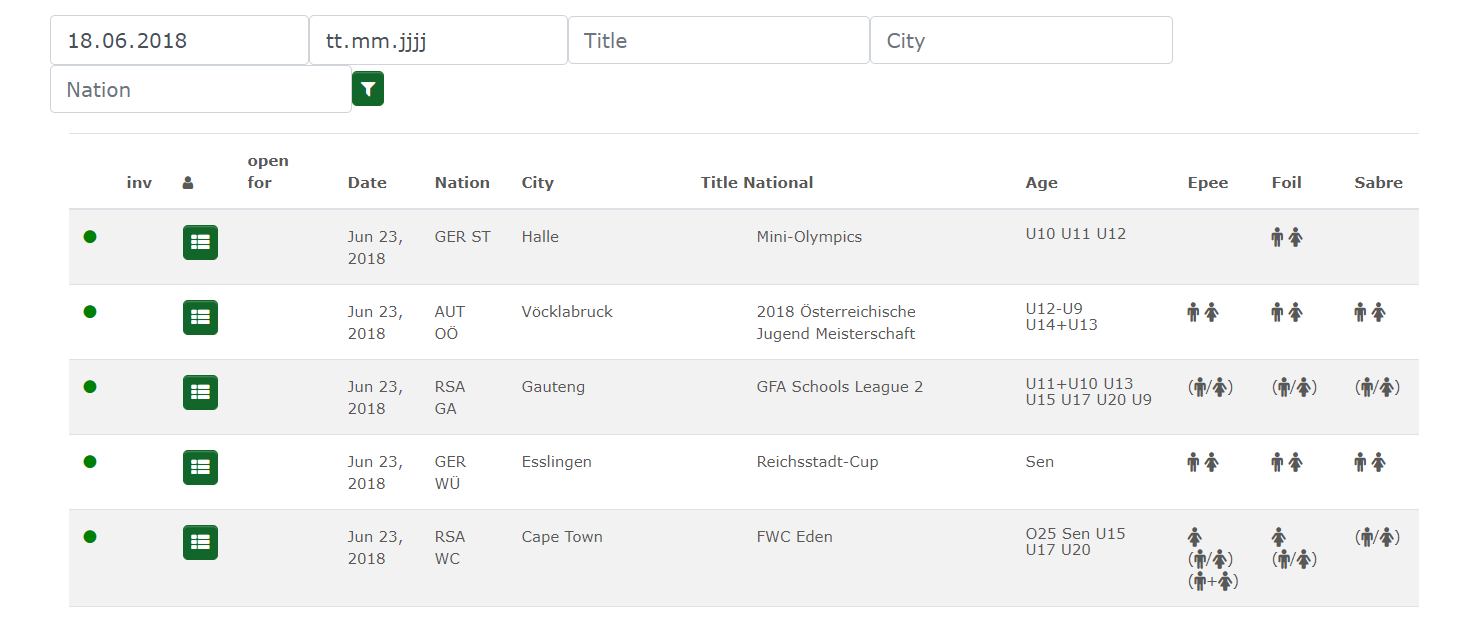The width and height of the screenshot is (1471, 618).
Task: Click green status dot for Cape Town row
Action: click(x=90, y=537)
